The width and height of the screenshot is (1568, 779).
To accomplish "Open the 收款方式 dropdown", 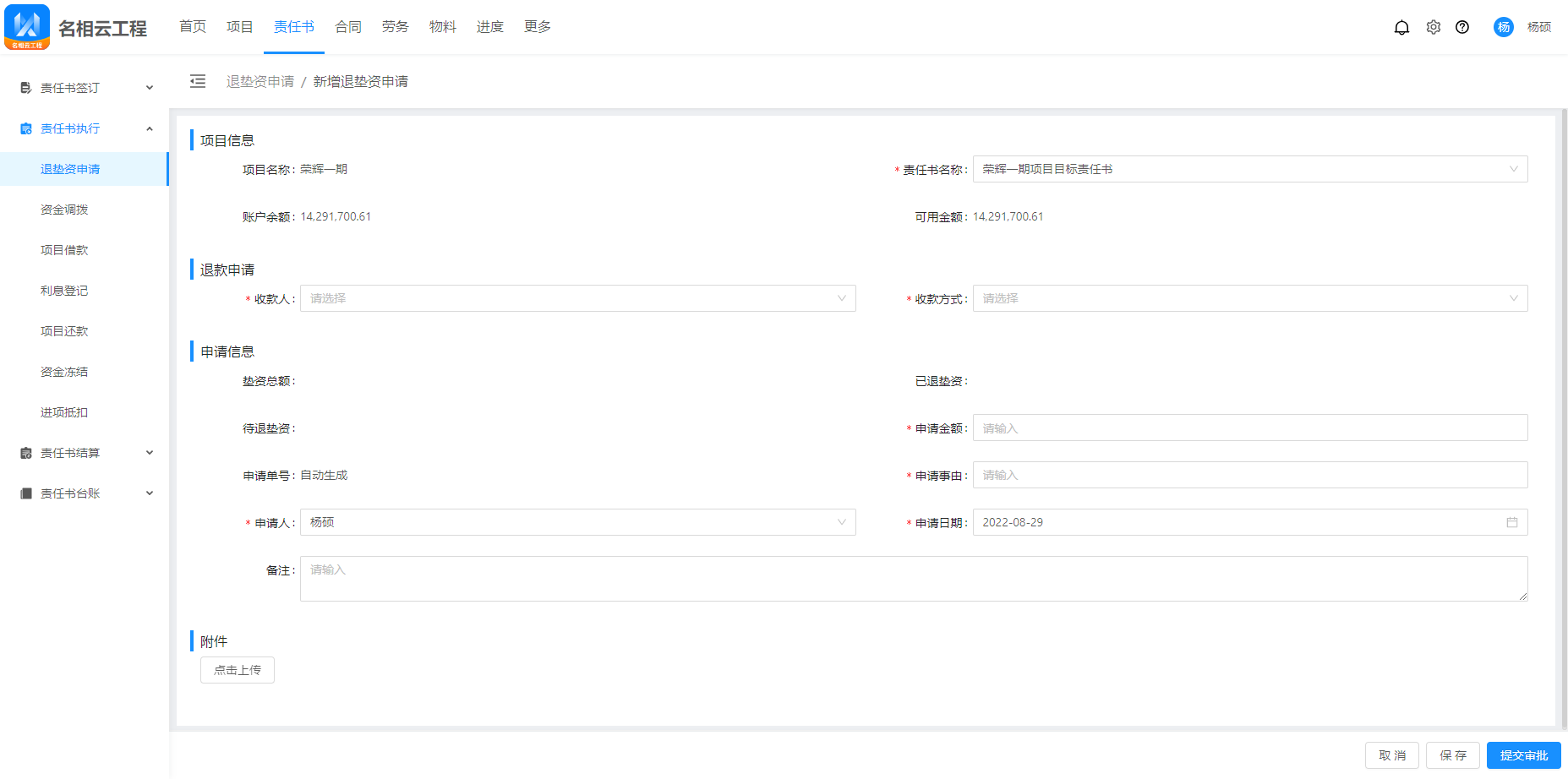I will tap(1250, 298).
